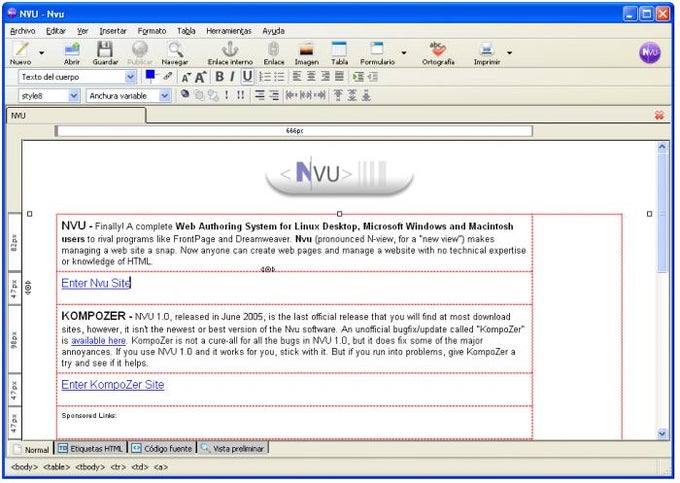Close the NVU document tab with red X
Screen dimensions: 680x483
659,115
